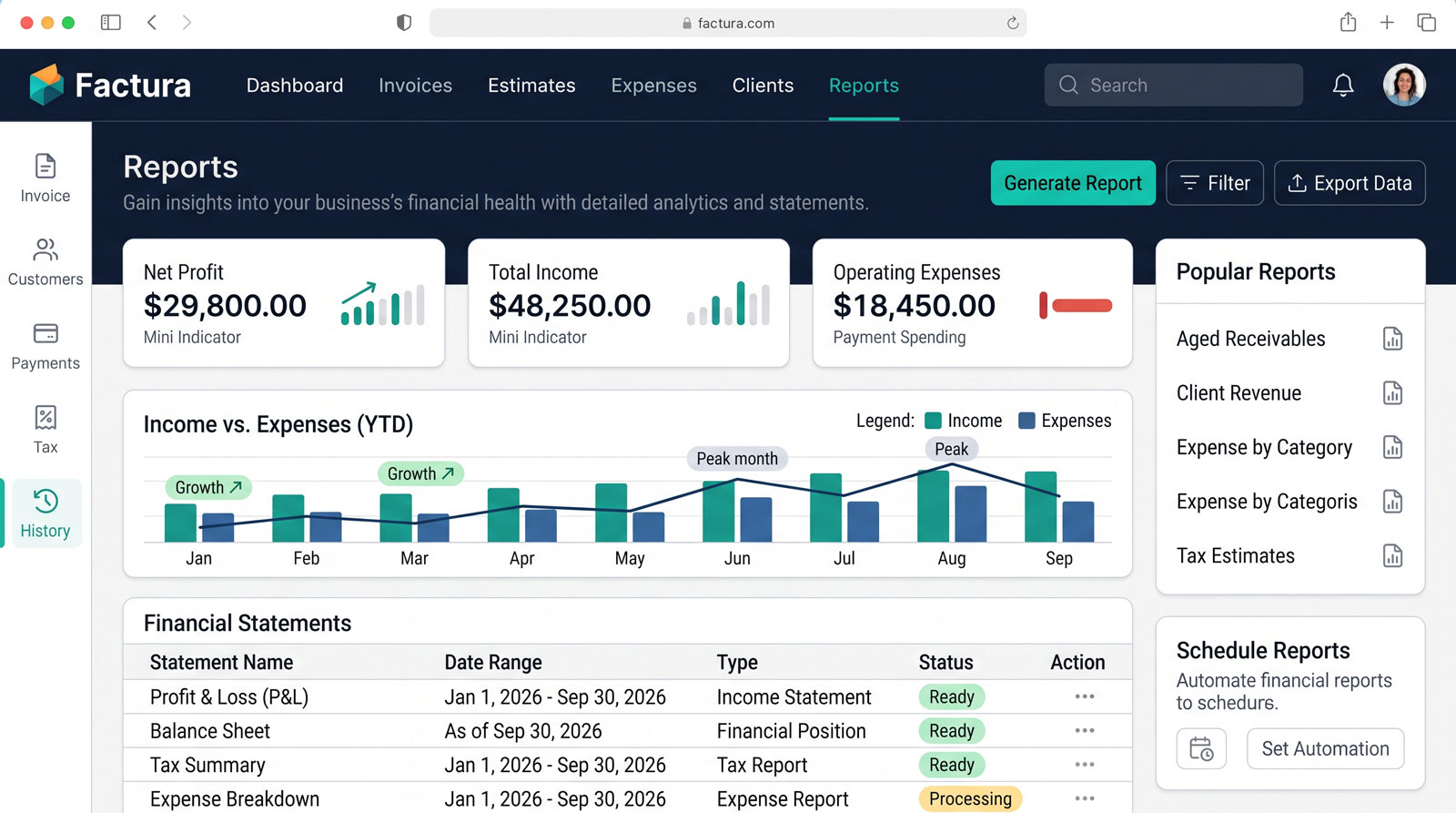1456x813 pixels.
Task: Open actions menu for Tax Summary row
Action: 1084,765
